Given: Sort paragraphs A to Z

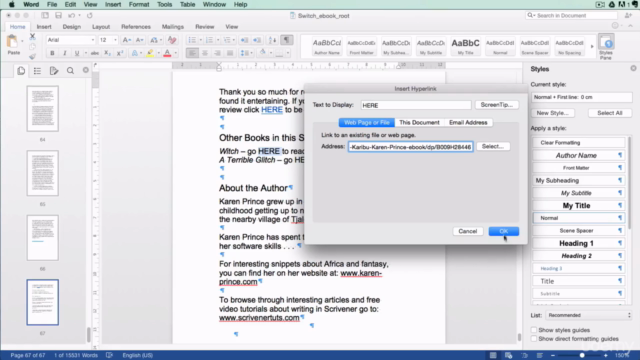Looking at the screenshot, I should point(272,40).
